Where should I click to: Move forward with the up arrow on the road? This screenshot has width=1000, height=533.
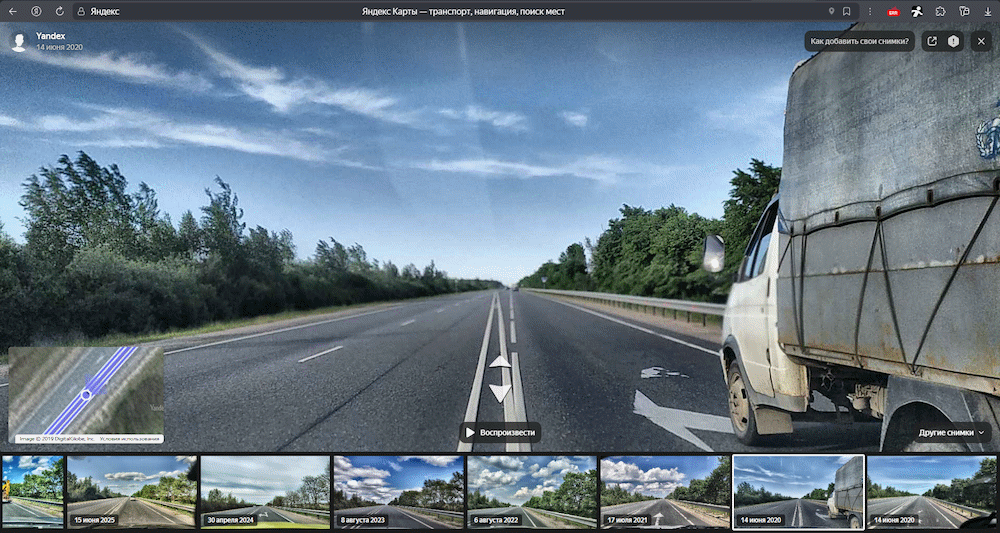coord(500,362)
